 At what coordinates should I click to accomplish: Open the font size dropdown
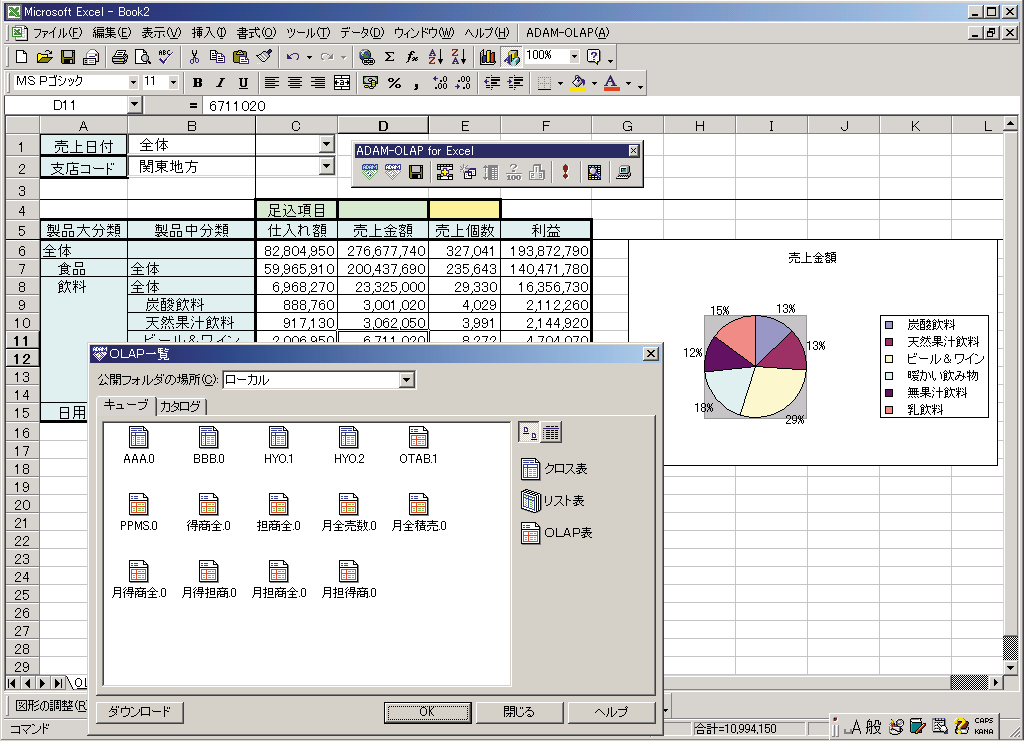click(173, 82)
